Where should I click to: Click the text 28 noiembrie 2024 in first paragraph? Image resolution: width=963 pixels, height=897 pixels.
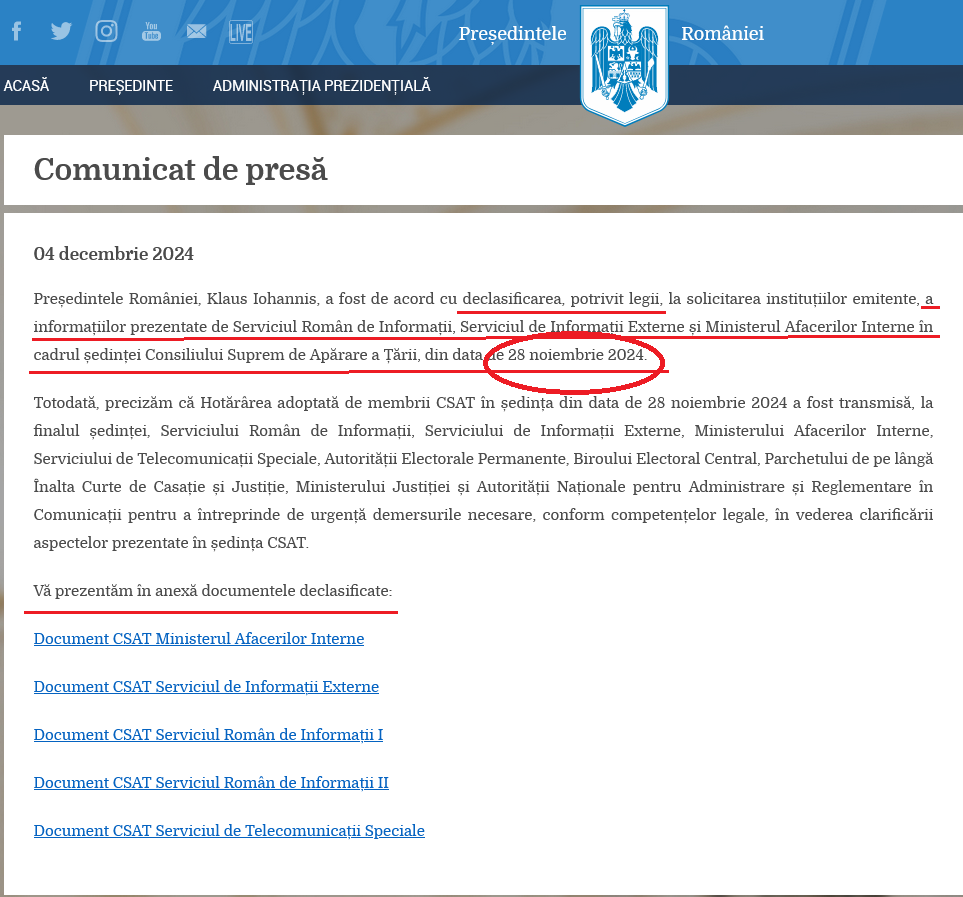(x=577, y=355)
